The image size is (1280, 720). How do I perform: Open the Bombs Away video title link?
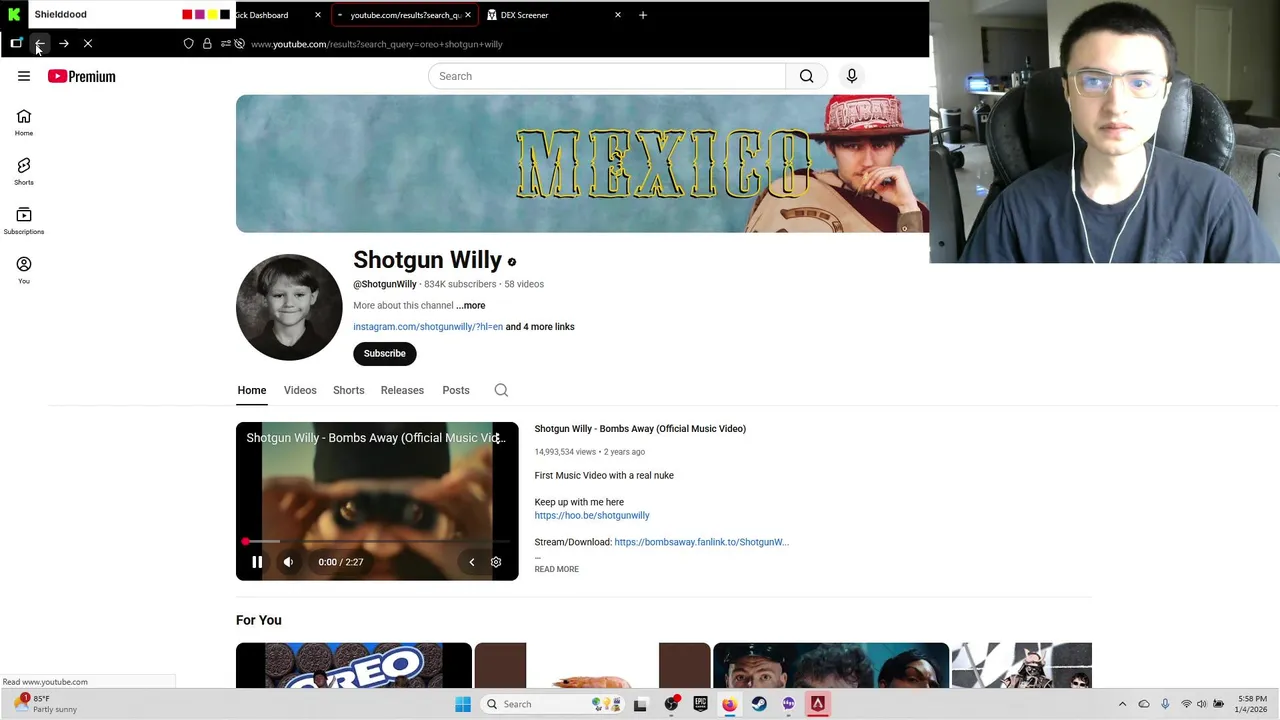640,429
